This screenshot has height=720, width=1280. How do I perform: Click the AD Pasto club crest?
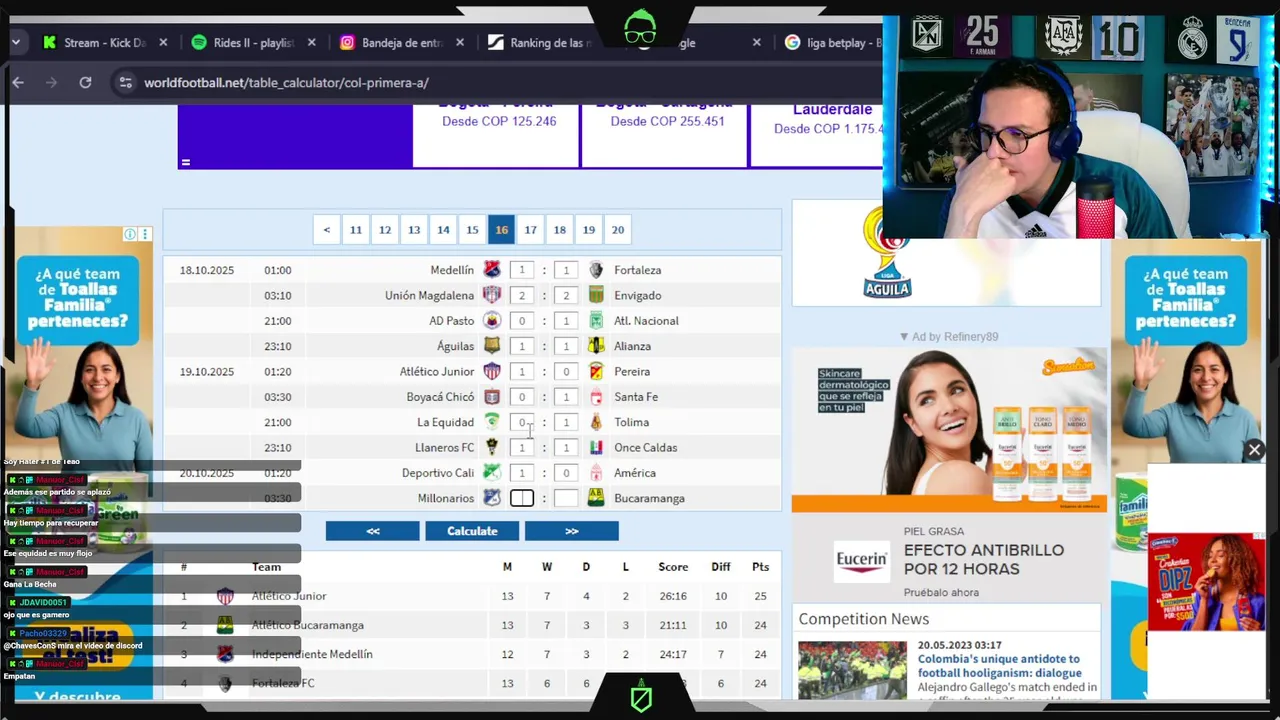point(491,321)
